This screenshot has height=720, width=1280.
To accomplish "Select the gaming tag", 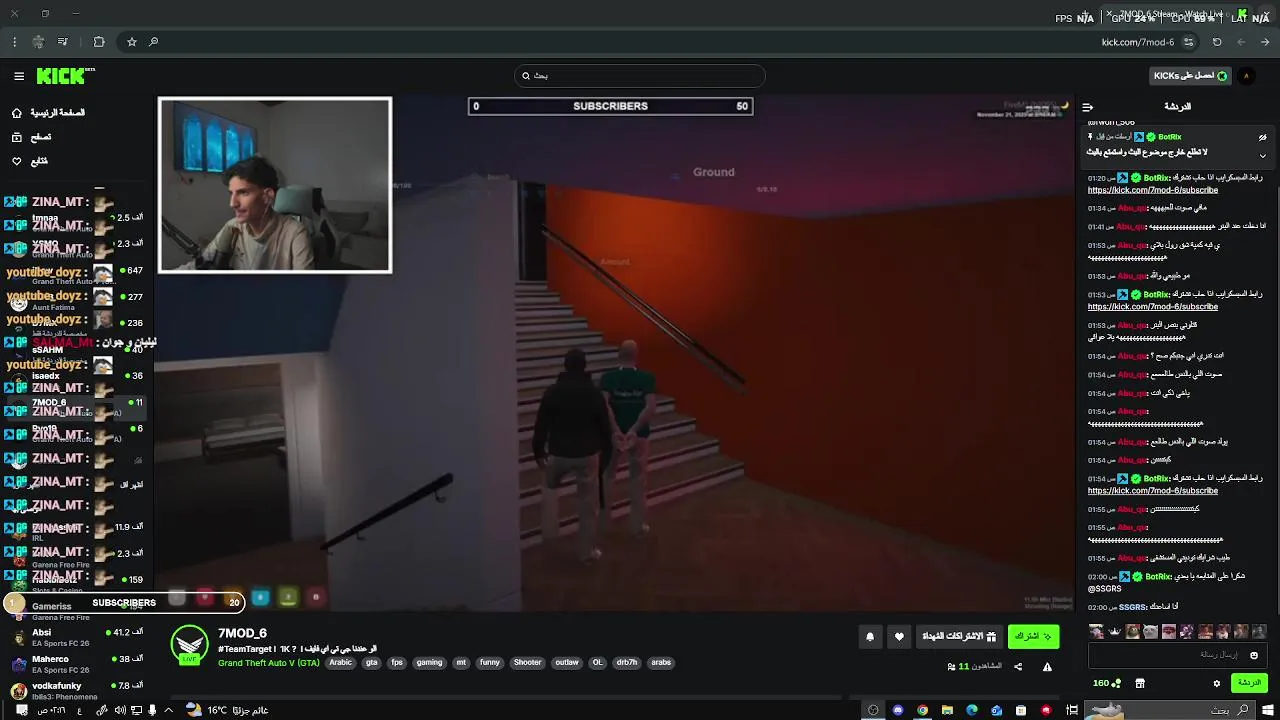I will click(429, 662).
